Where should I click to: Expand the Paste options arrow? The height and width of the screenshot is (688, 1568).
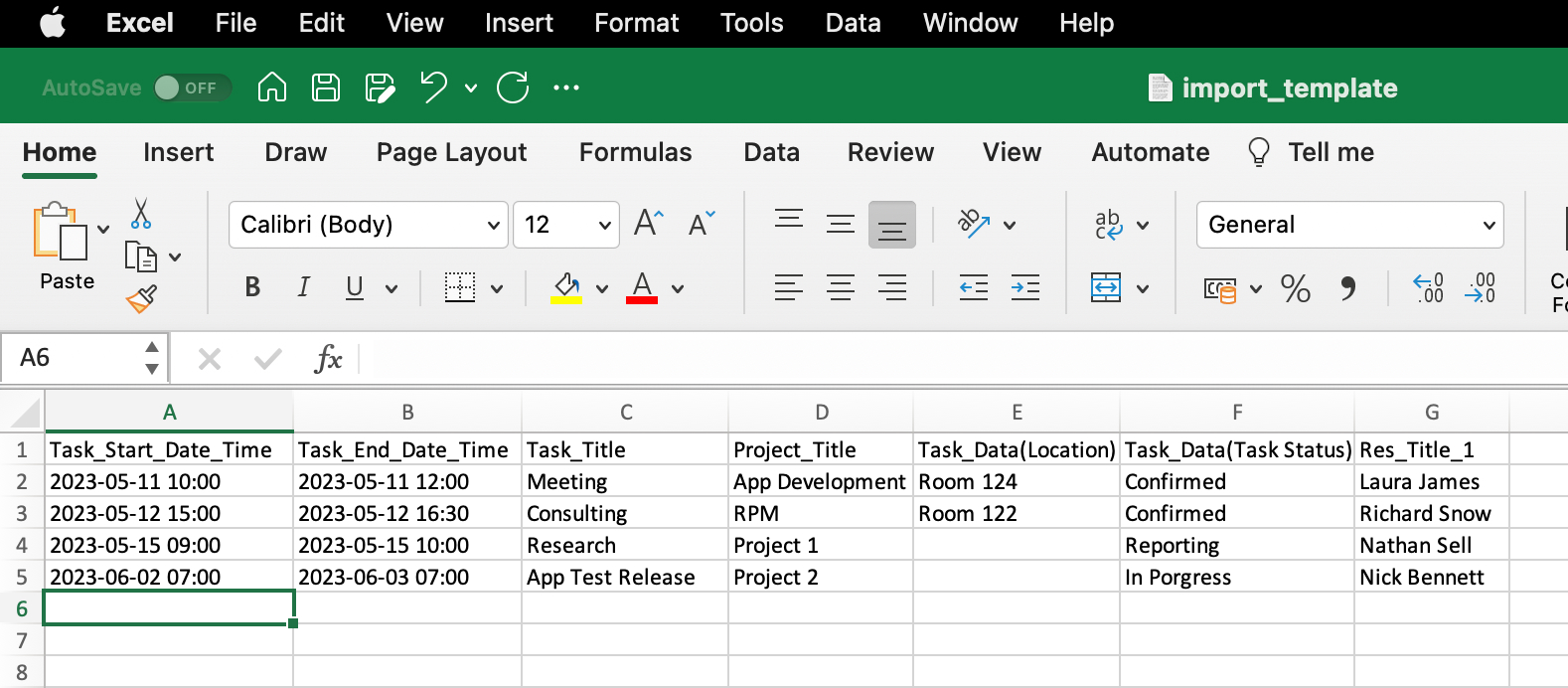click(103, 230)
